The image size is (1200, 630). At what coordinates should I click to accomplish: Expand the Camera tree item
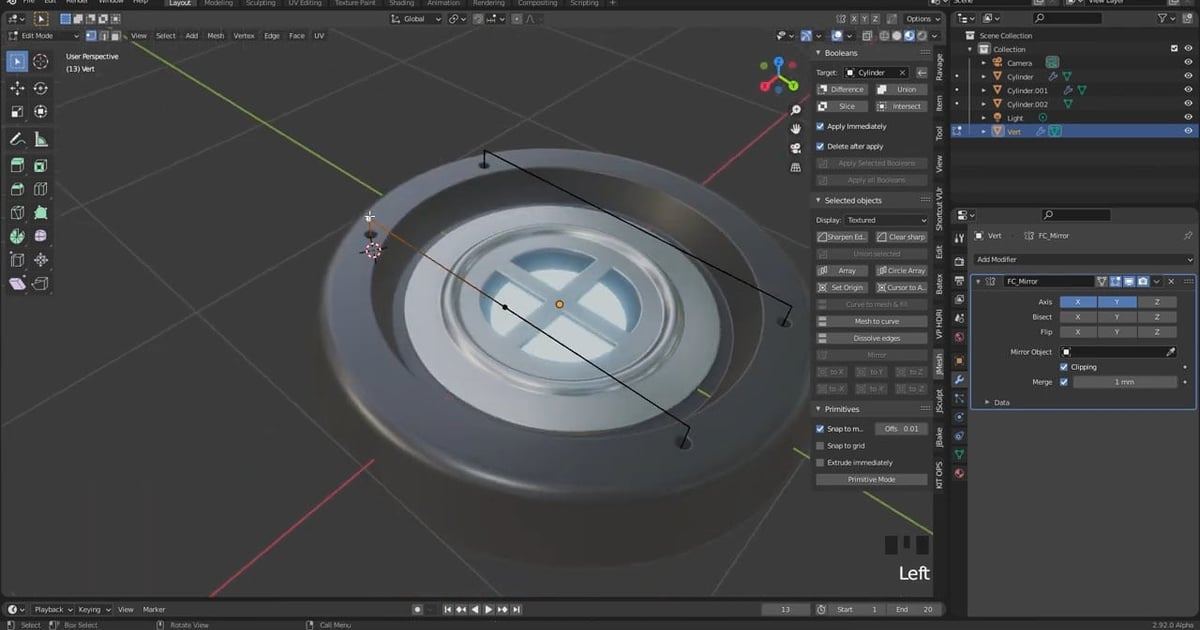[x=985, y=63]
